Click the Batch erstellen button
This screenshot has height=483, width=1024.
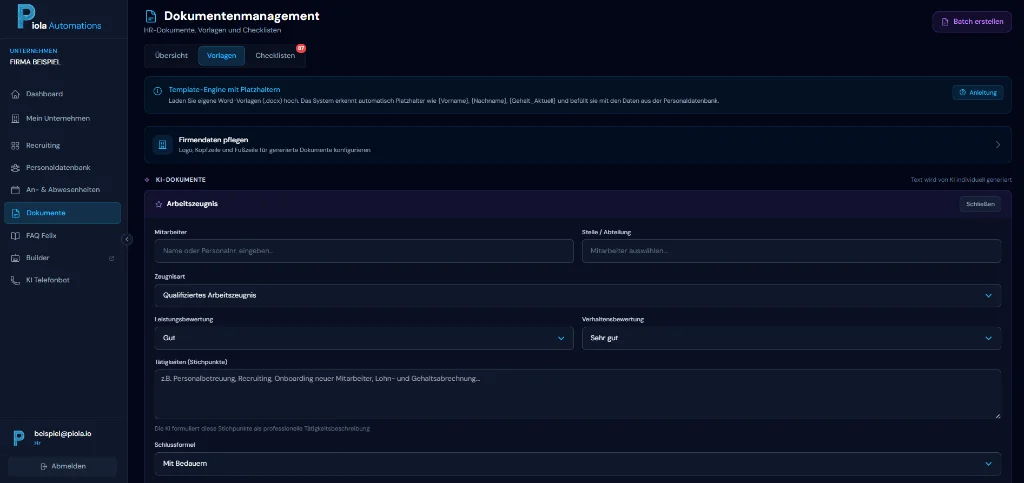click(971, 21)
